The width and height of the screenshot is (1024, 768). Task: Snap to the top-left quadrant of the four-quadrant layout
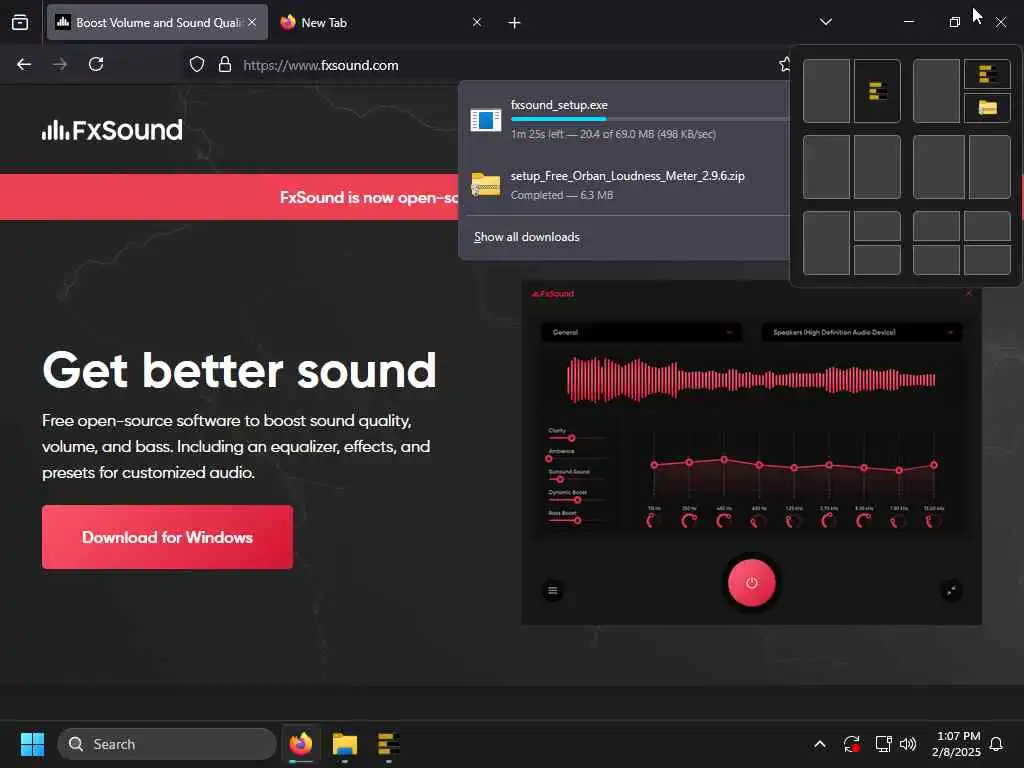coord(936,226)
